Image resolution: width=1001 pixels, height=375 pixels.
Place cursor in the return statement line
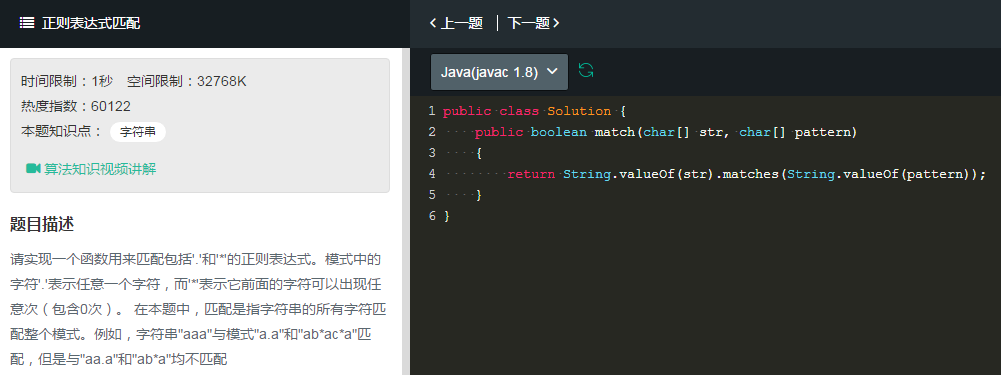747,174
